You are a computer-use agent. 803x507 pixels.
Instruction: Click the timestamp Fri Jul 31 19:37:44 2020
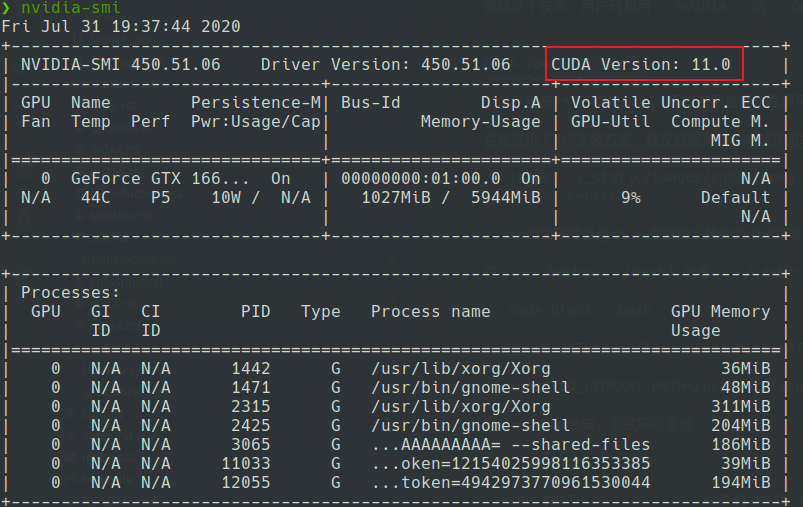tap(121, 27)
